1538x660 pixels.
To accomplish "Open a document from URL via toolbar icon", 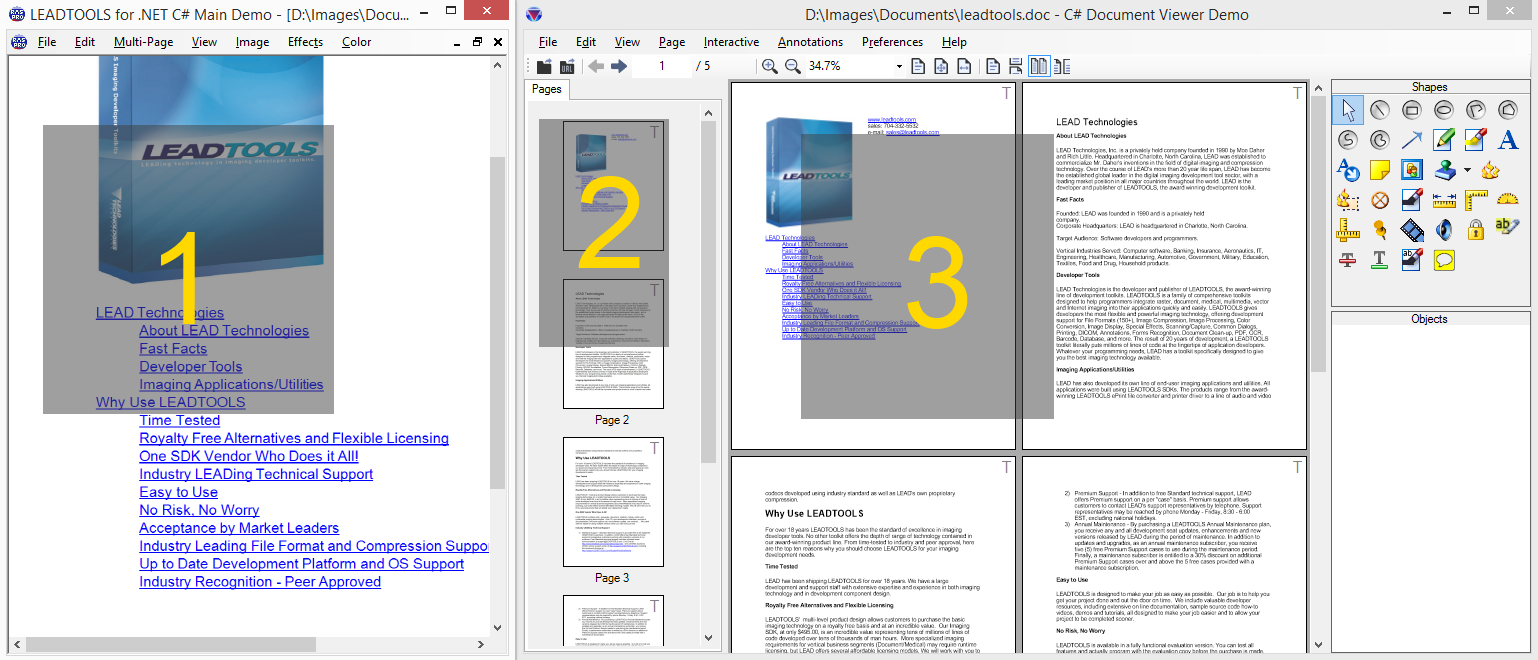I will 567,66.
